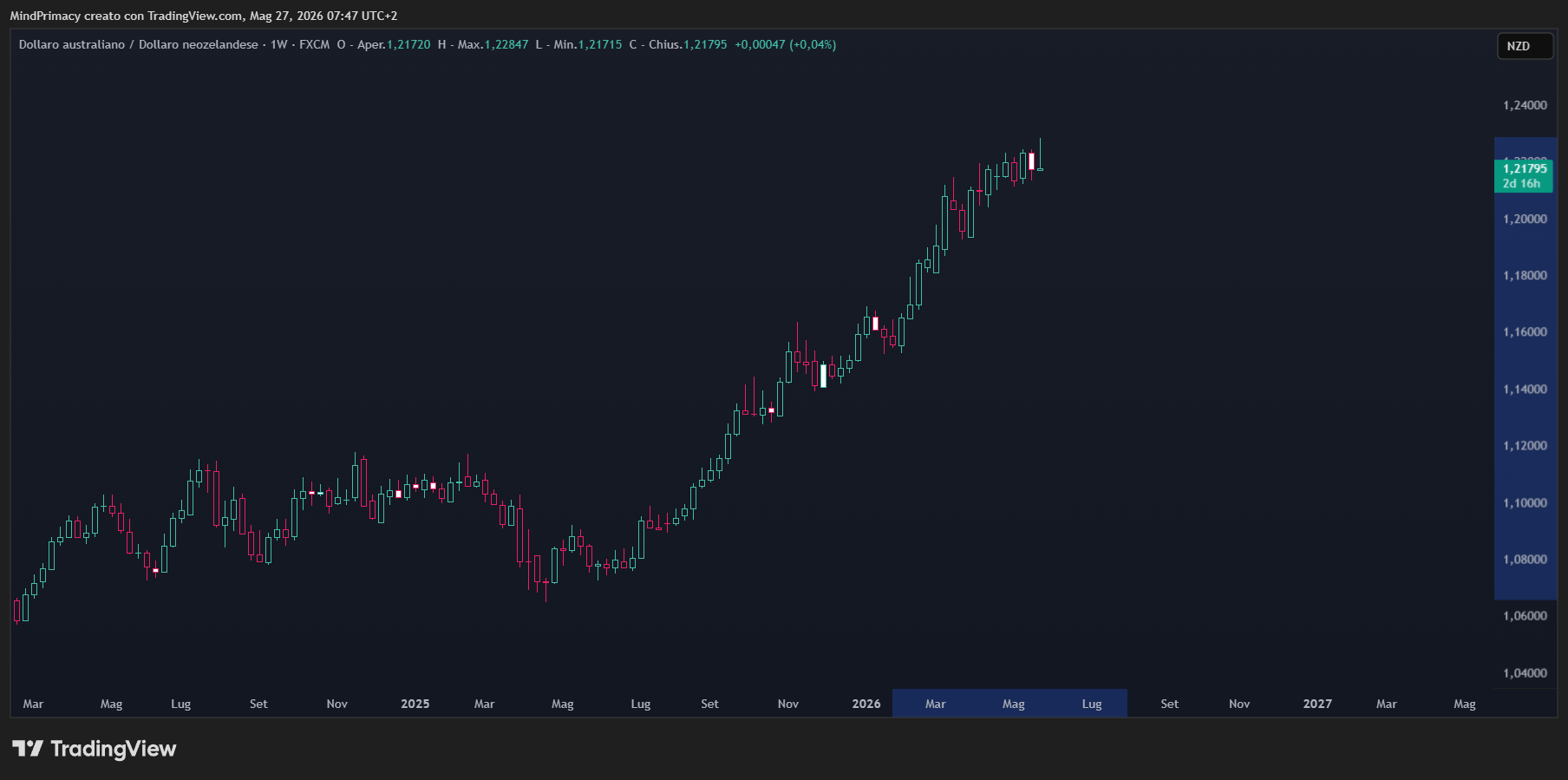The width and height of the screenshot is (1568, 780).
Task: Select the price change +0,00047 (+0,04%)
Action: 786,44
